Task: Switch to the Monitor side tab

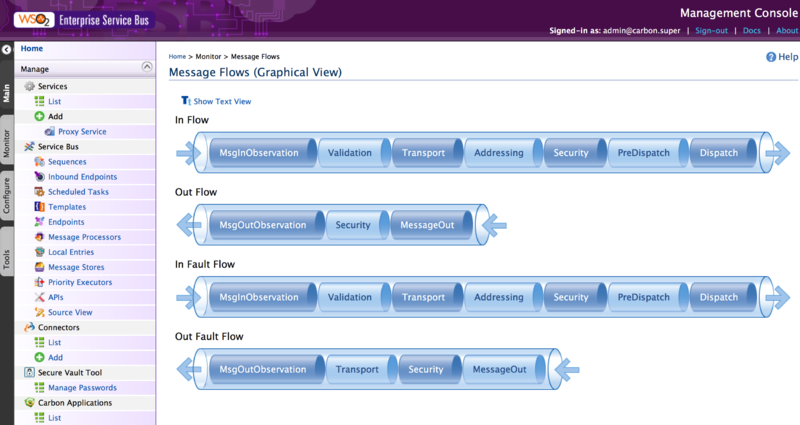Action: click(x=6, y=143)
